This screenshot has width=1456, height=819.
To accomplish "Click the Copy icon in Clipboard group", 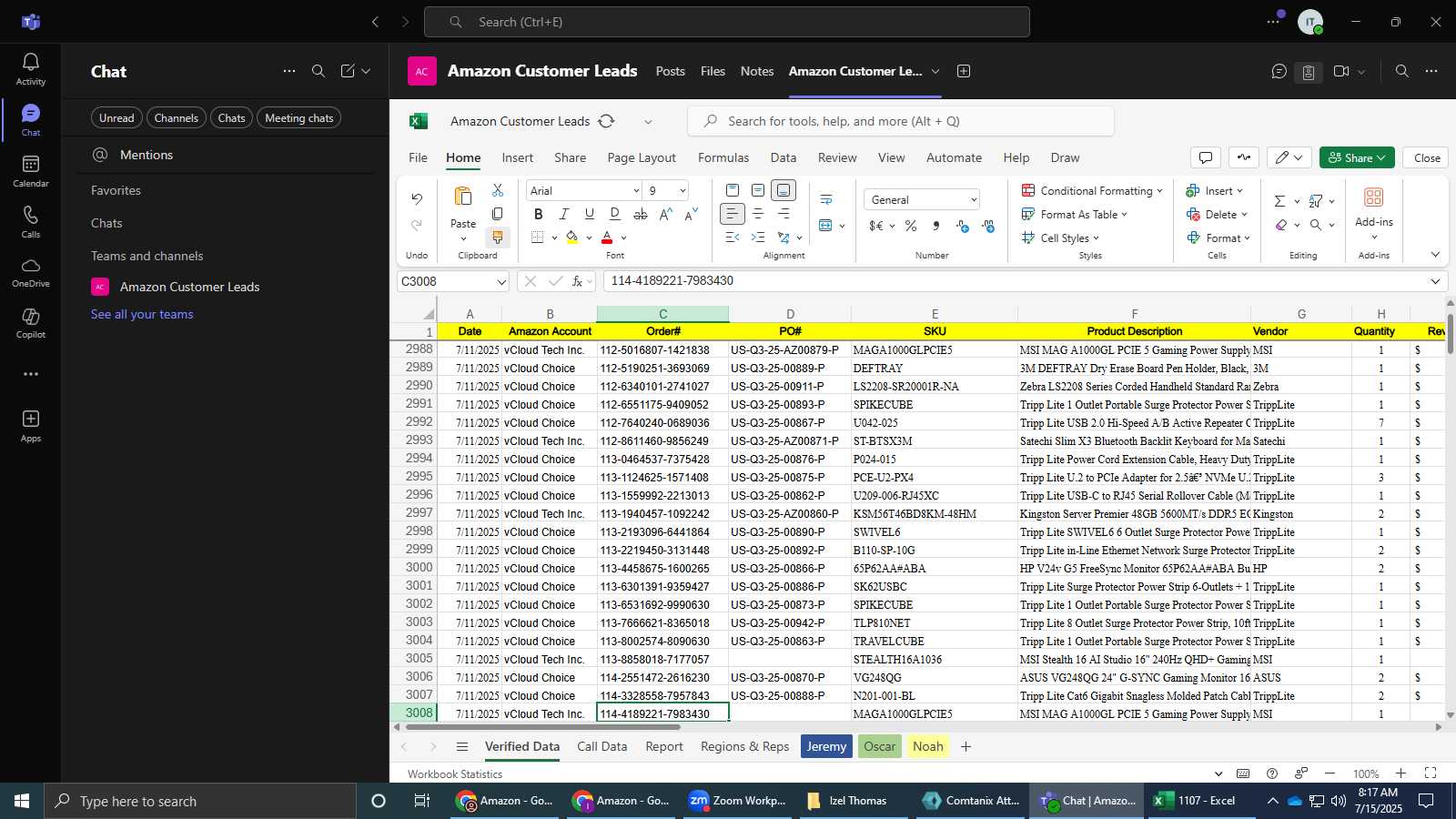I will coord(498,214).
